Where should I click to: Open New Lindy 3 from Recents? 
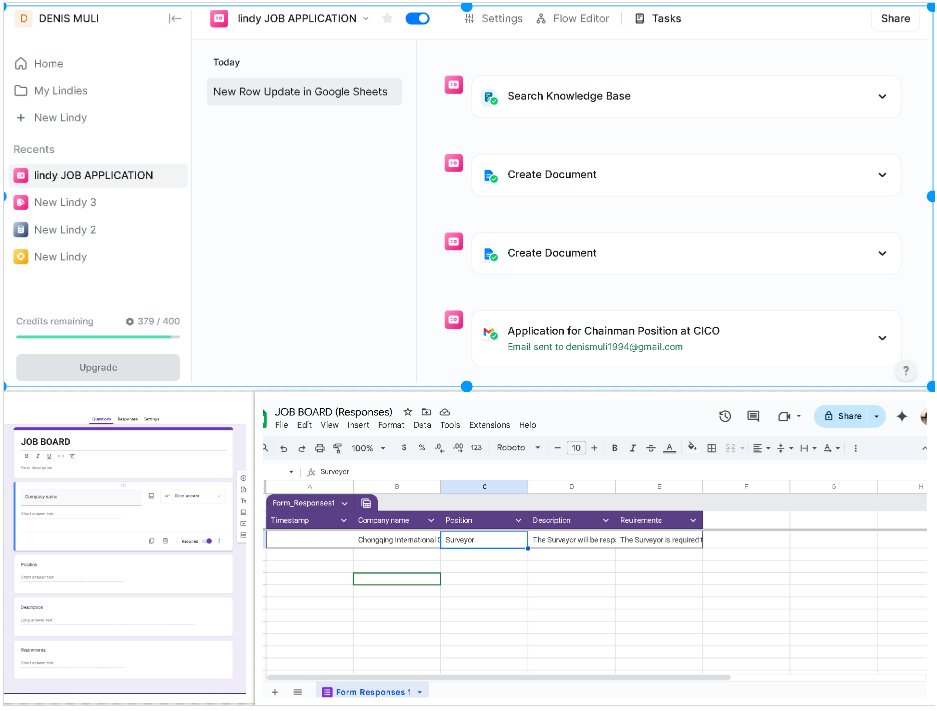(55, 203)
